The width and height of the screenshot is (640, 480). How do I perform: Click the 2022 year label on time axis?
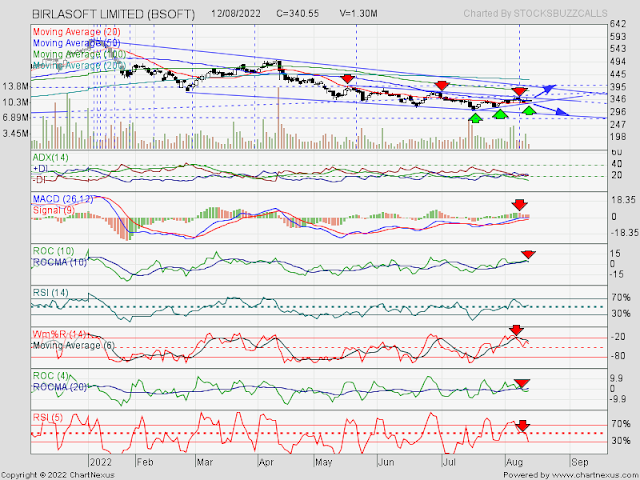100,462
